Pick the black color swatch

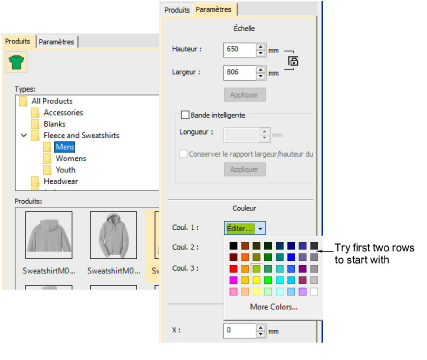tap(233, 246)
